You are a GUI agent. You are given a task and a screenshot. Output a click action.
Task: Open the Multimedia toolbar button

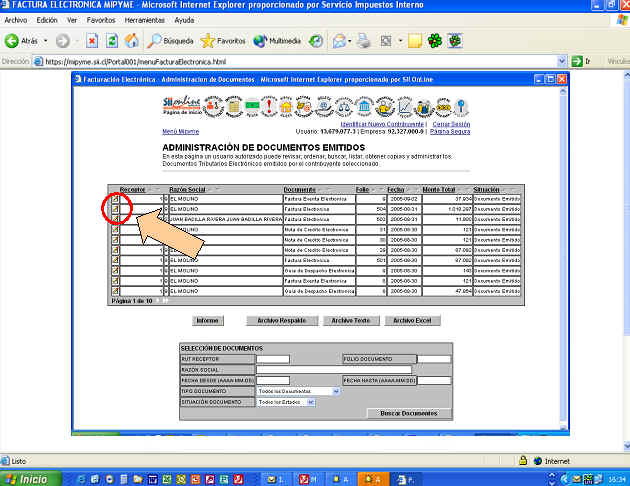coord(277,41)
